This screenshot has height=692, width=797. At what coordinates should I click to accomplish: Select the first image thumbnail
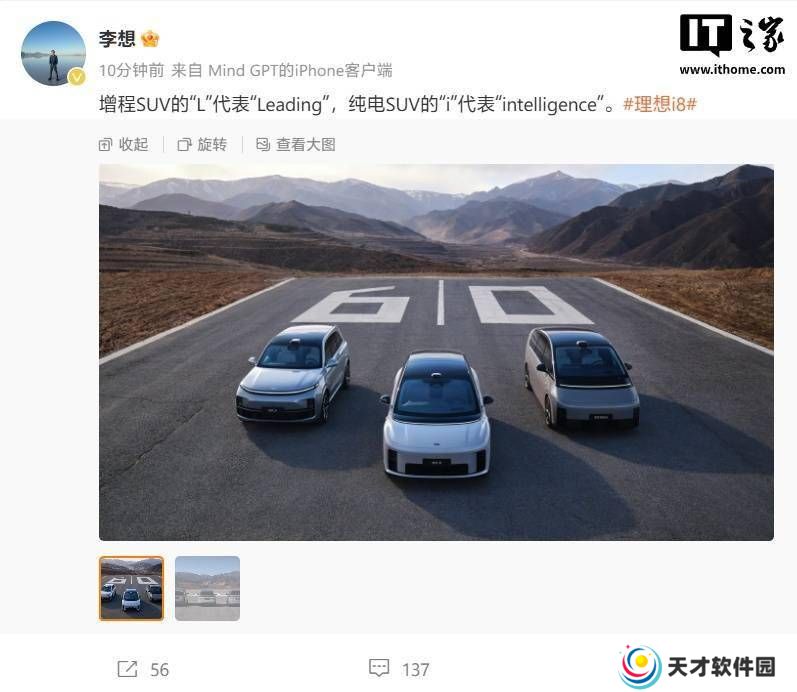131,588
